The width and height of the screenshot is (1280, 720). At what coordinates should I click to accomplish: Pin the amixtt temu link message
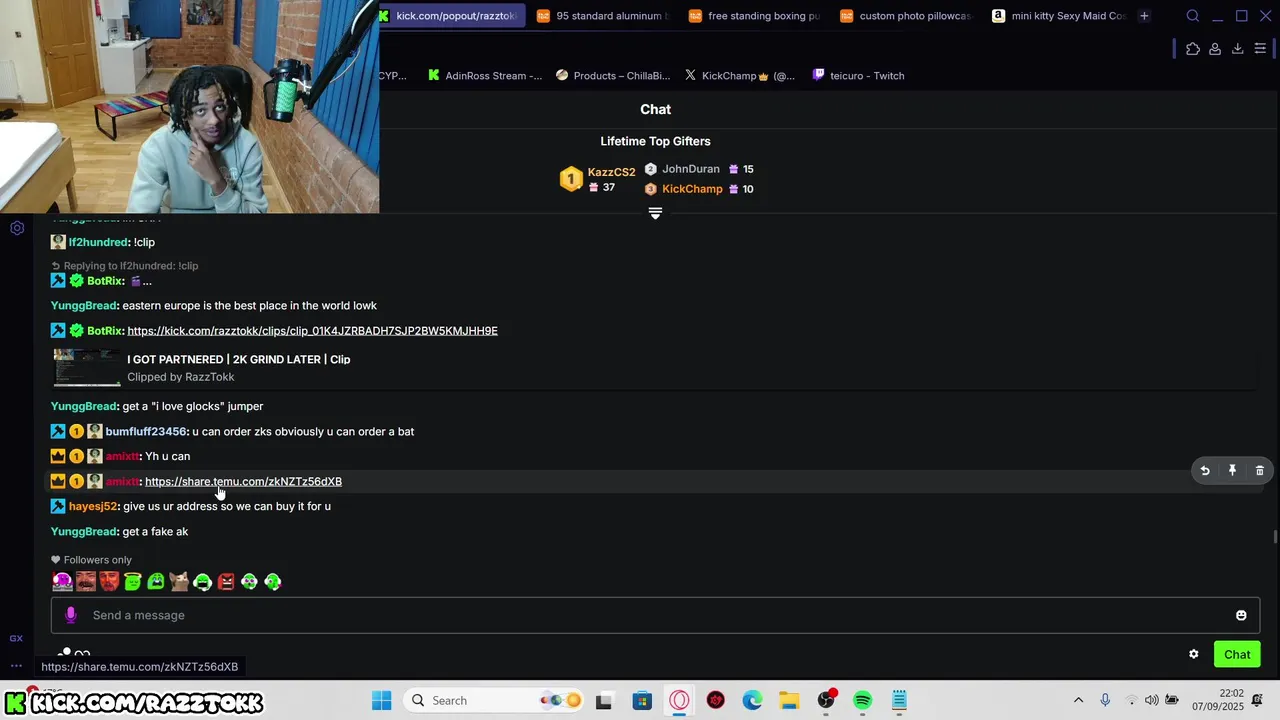click(x=1232, y=470)
